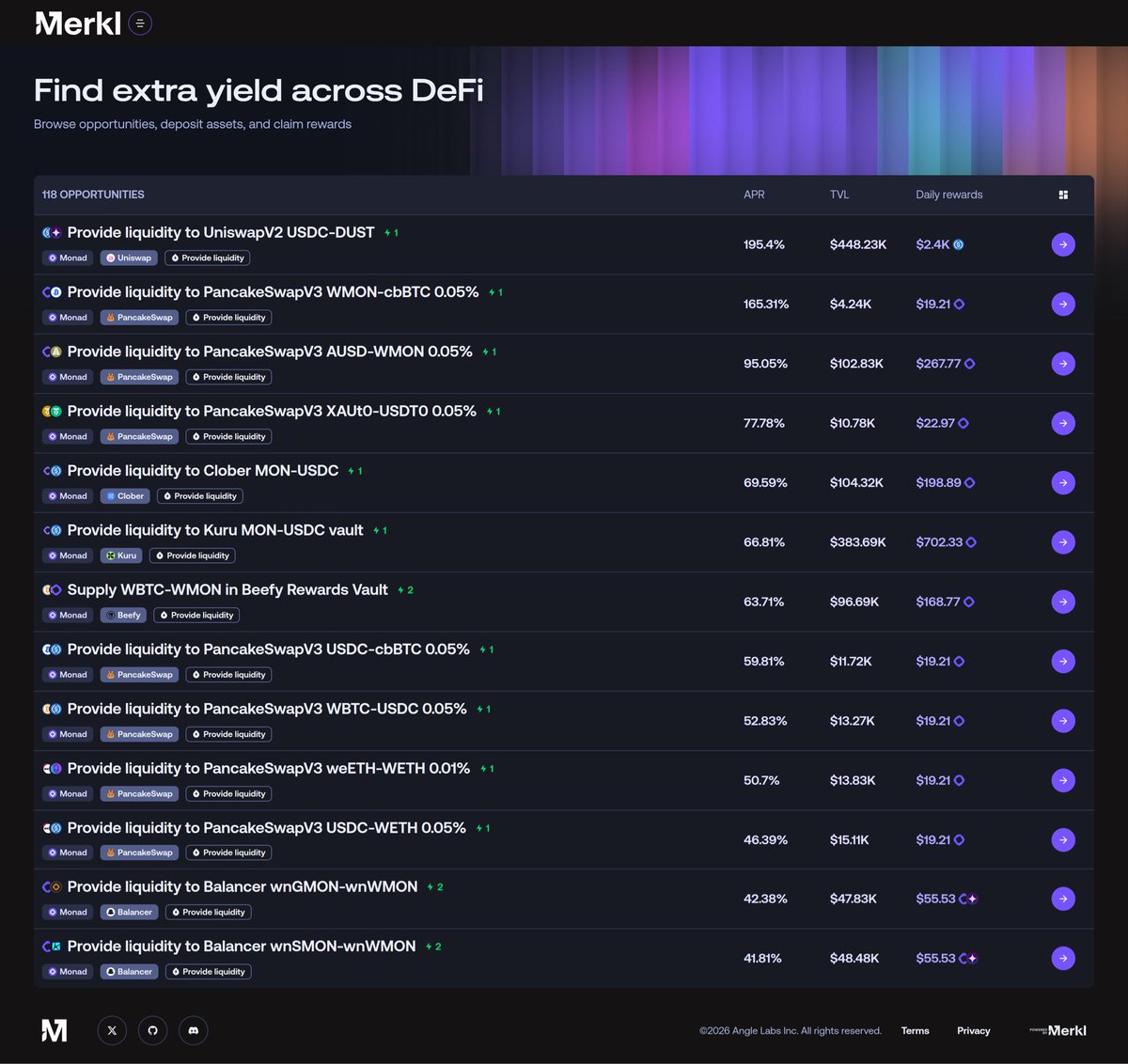Click $168.77 daily rewards value

click(x=938, y=602)
